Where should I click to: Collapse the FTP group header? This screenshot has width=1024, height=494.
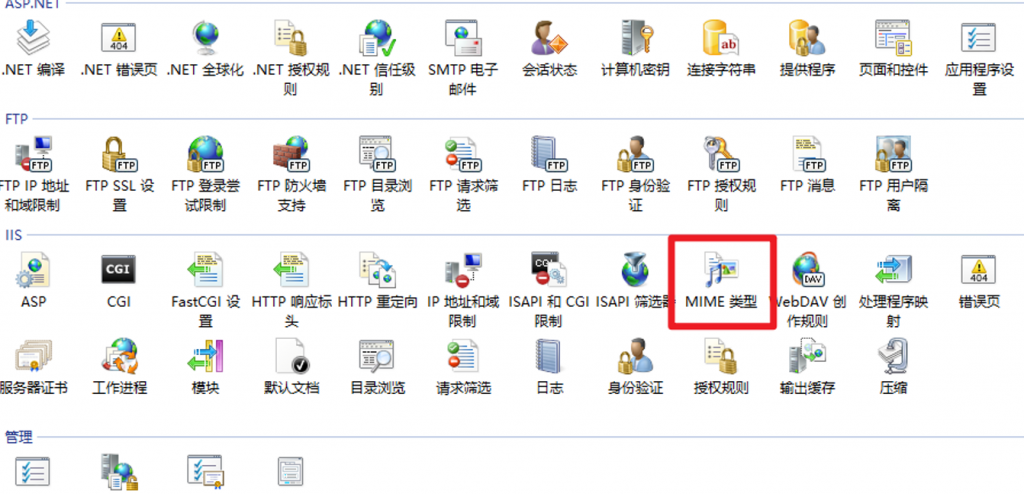coord(16,118)
